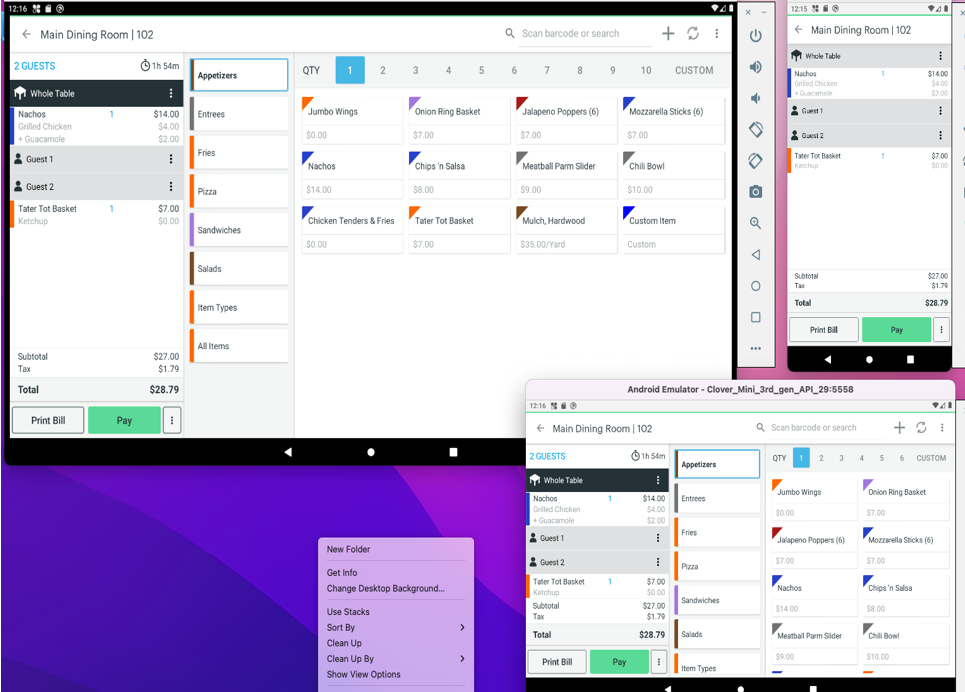
Task: Toggle Use Stacks in the desktop context menu
Action: [348, 612]
